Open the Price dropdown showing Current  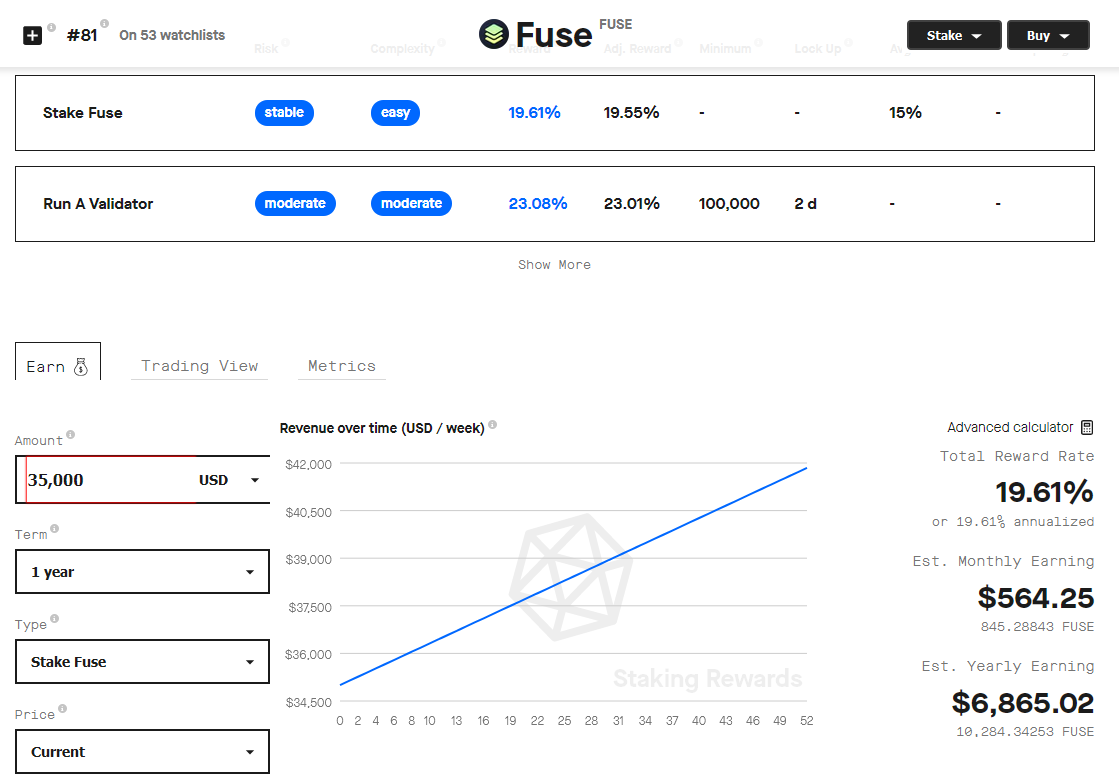pos(143,752)
